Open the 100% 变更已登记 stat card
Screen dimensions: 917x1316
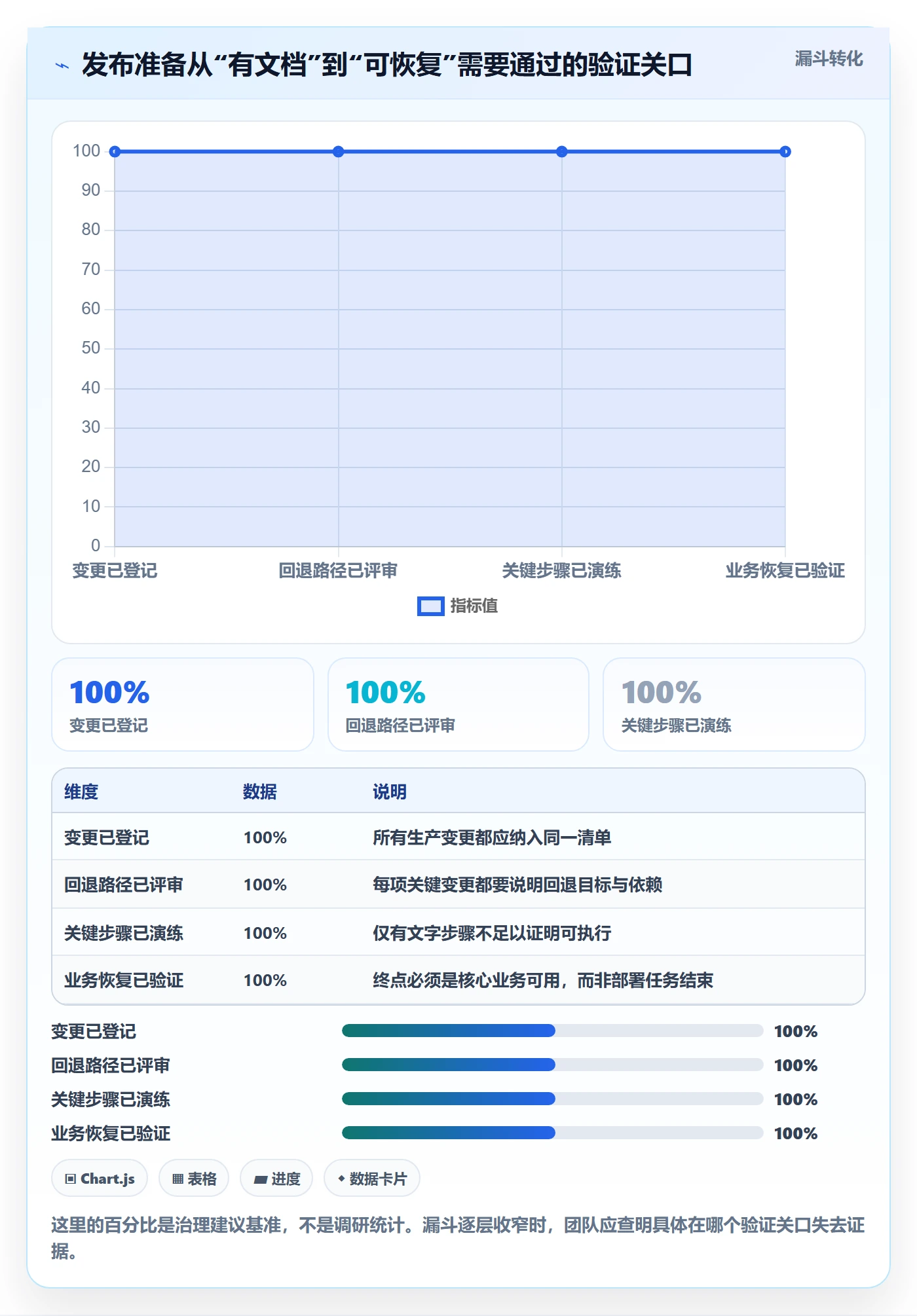pyautogui.click(x=183, y=704)
